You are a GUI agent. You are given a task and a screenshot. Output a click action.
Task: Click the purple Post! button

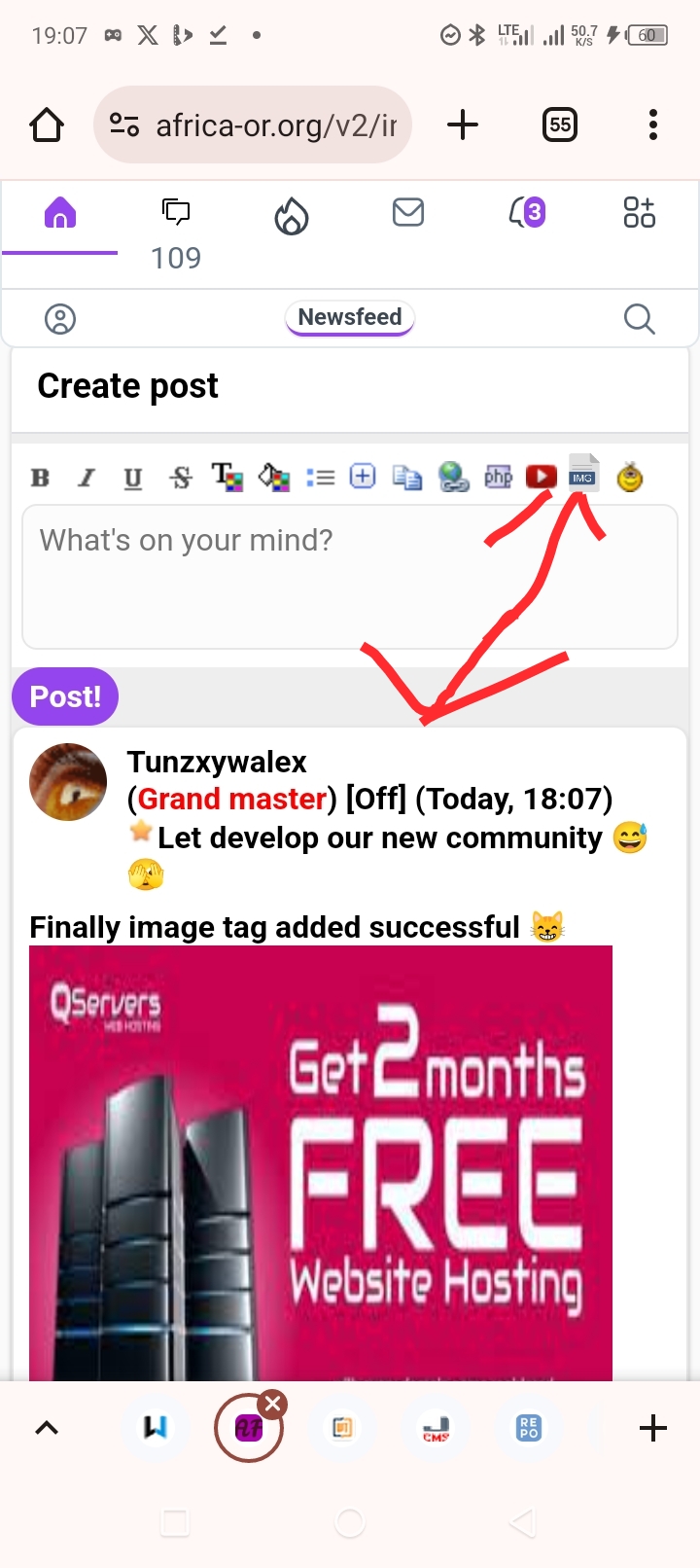point(65,696)
